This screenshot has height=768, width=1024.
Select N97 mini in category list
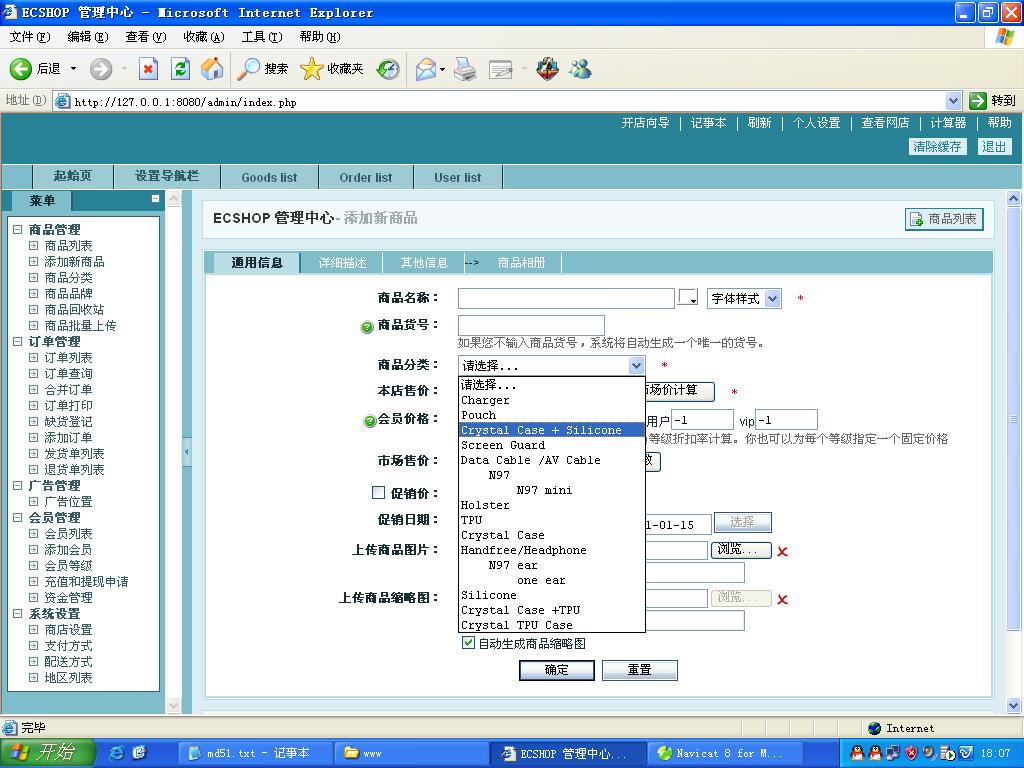tap(552, 490)
